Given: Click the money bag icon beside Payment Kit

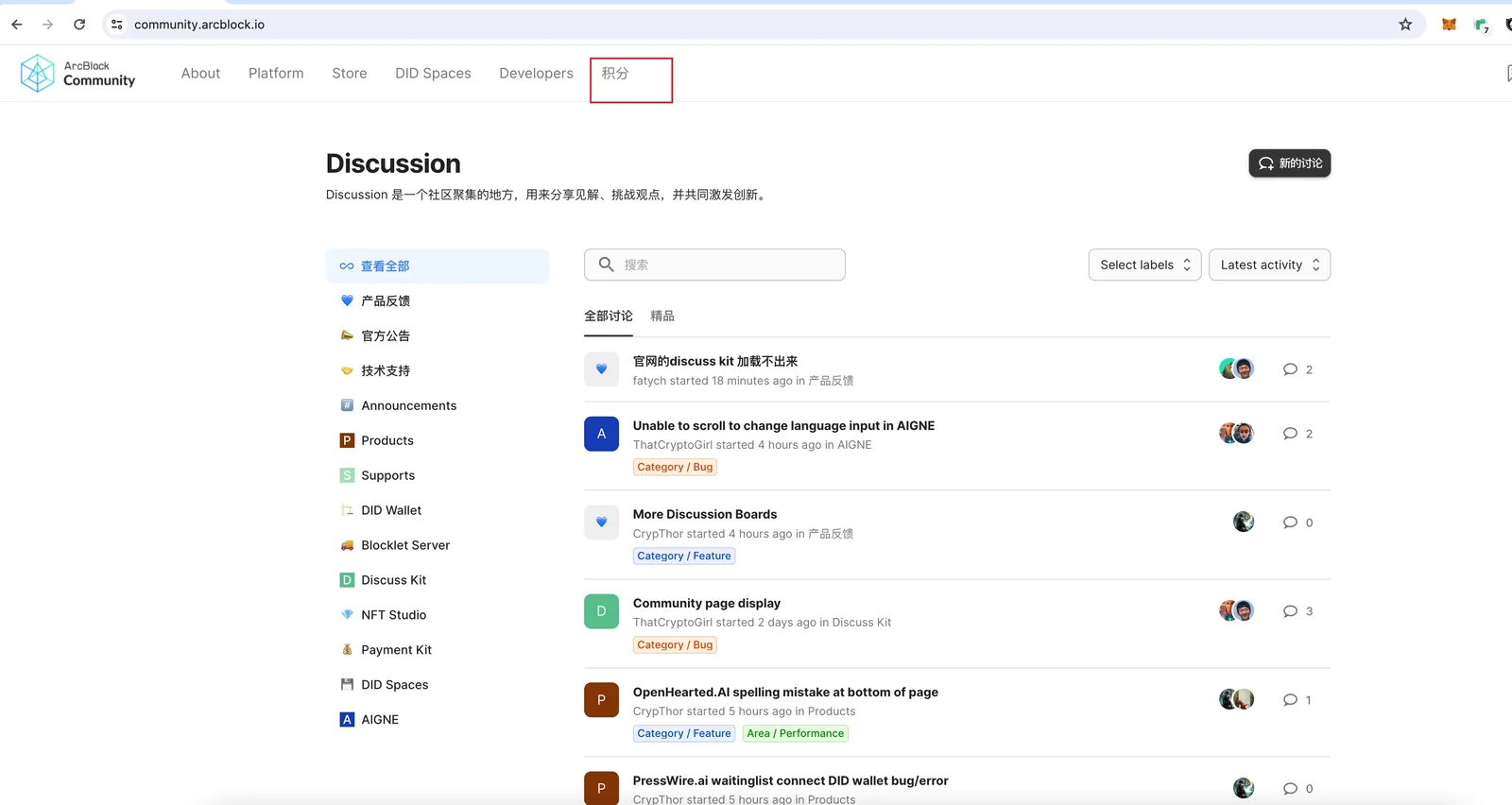Looking at the screenshot, I should 347,650.
